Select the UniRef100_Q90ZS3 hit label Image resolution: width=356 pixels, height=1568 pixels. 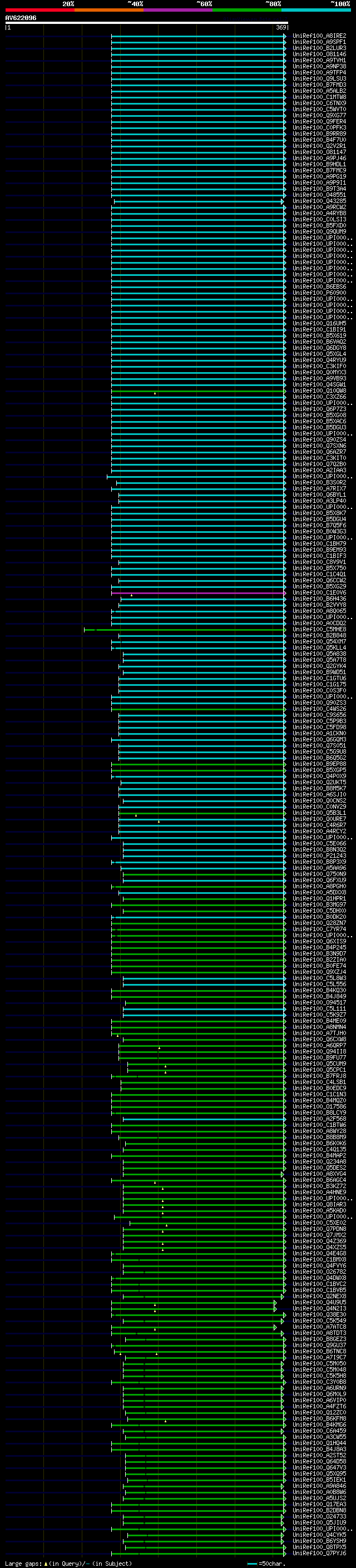(319, 703)
